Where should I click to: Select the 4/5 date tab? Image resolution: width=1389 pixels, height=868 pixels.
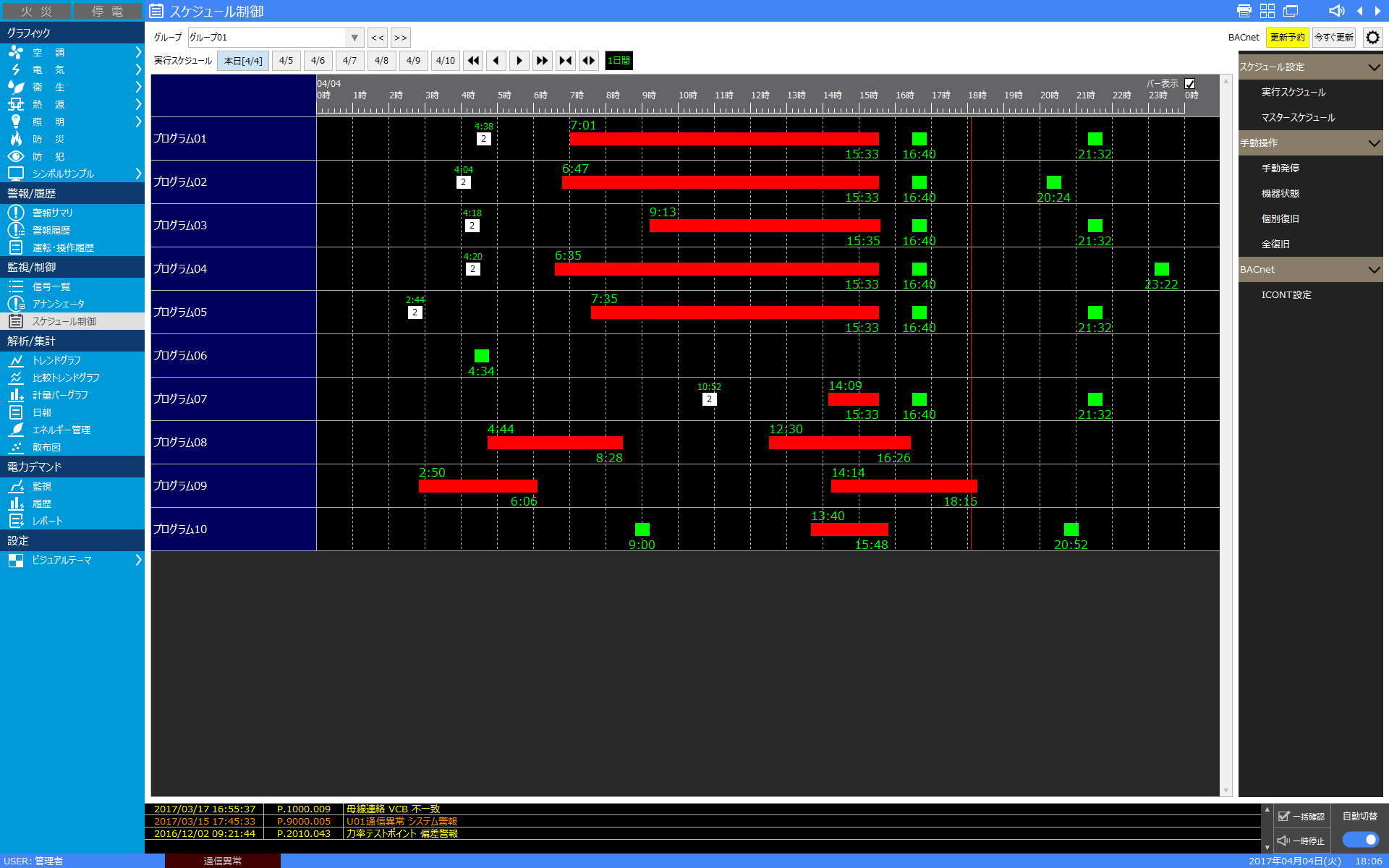286,61
